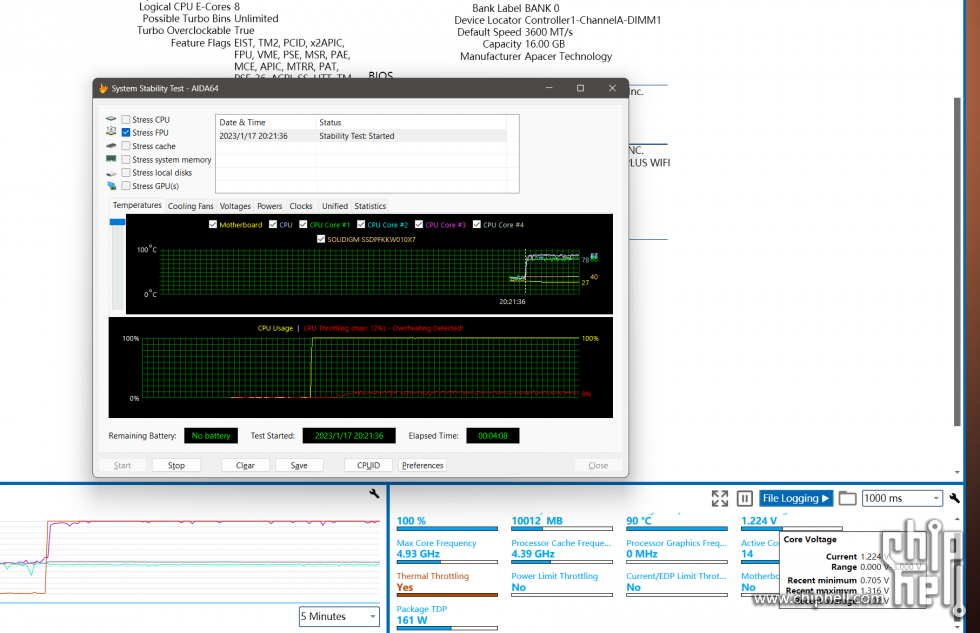The width and height of the screenshot is (980, 633).
Task: Click the main window vertical scrollbar
Action: tap(957, 262)
